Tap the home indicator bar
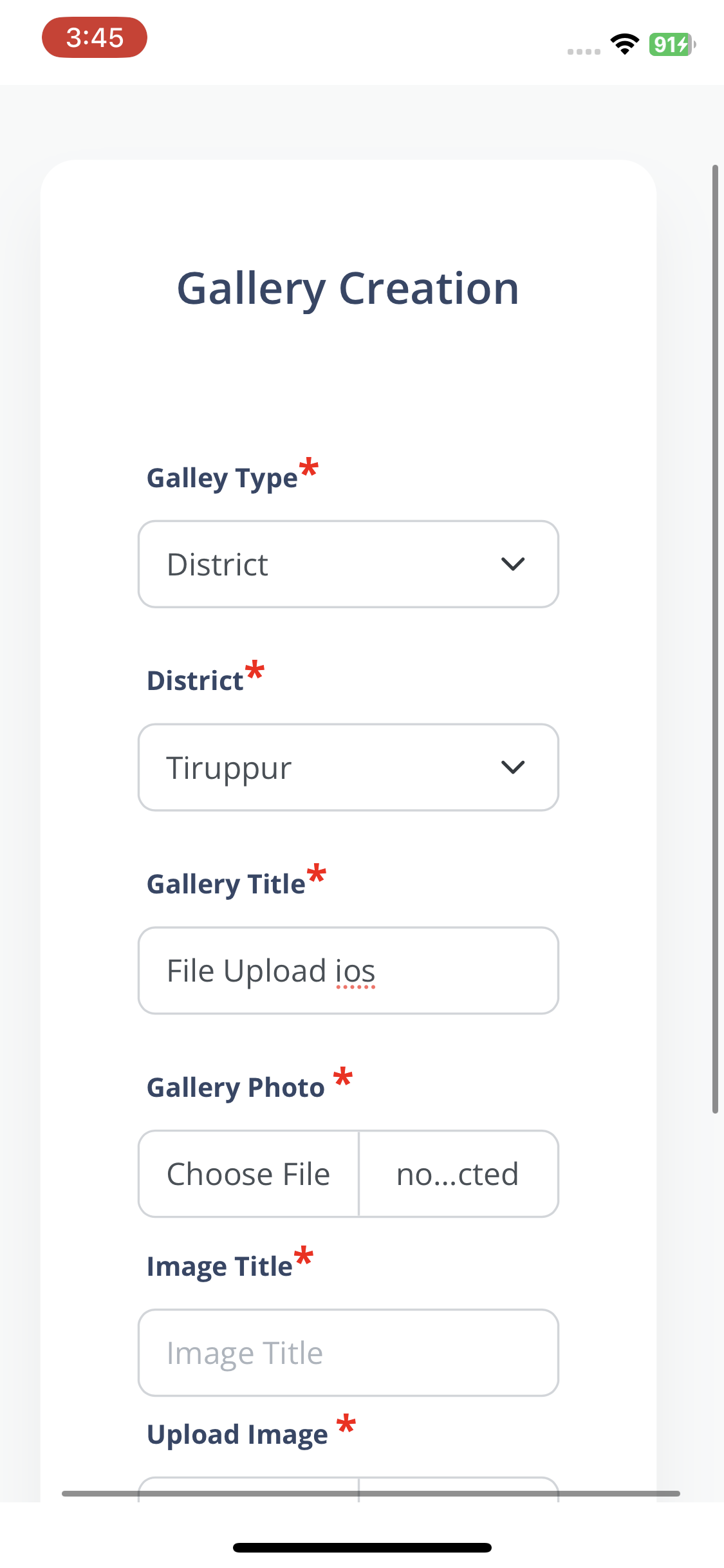724x1568 pixels. pos(362,1547)
